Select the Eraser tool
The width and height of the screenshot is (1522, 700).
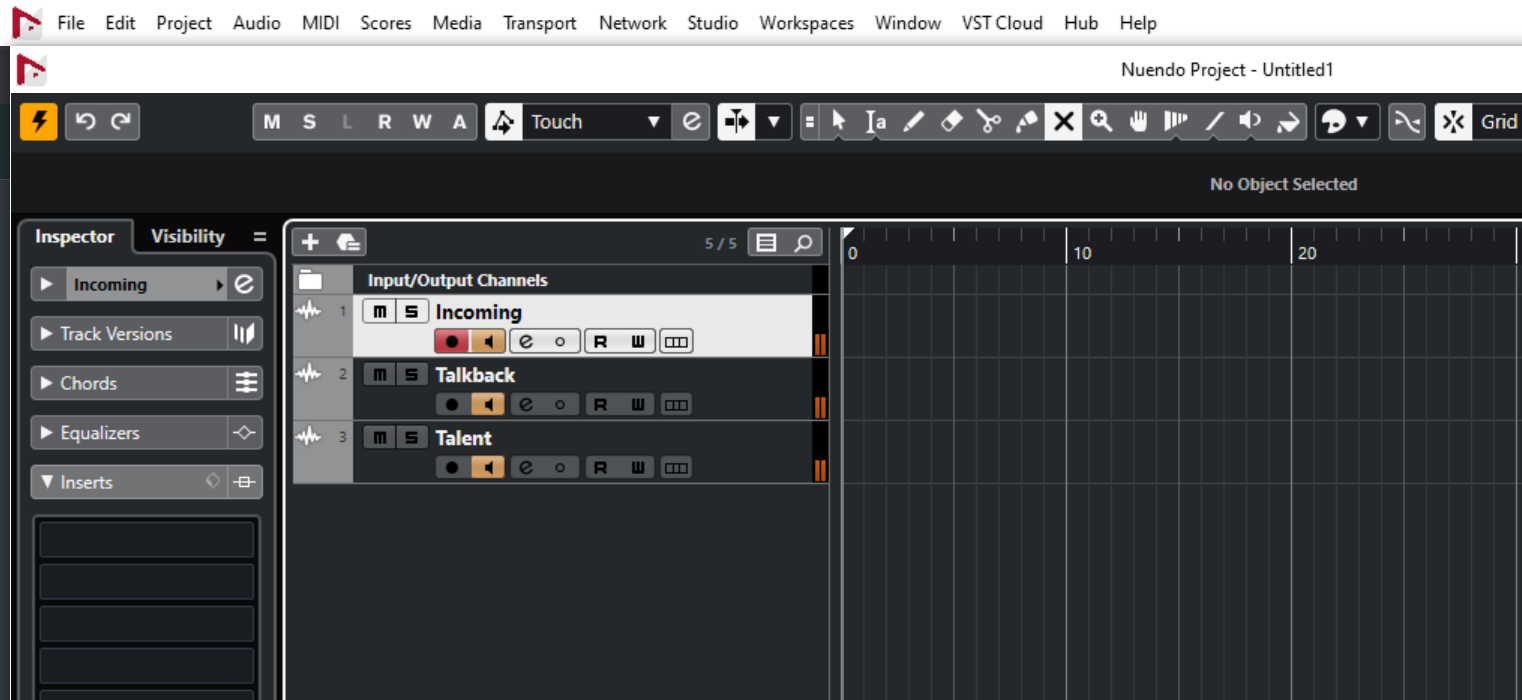click(951, 122)
